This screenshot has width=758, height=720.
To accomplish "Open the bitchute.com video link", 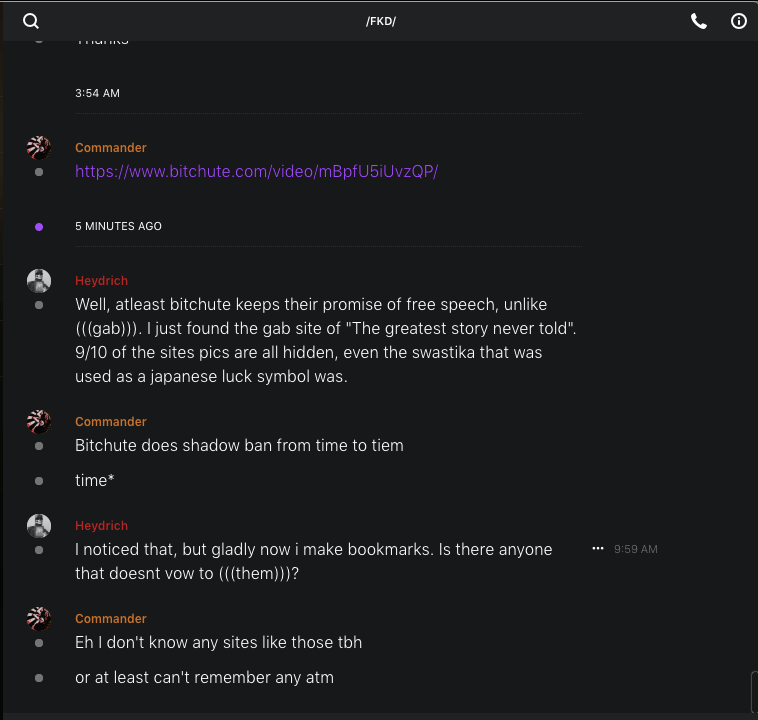I will pyautogui.click(x=256, y=171).
